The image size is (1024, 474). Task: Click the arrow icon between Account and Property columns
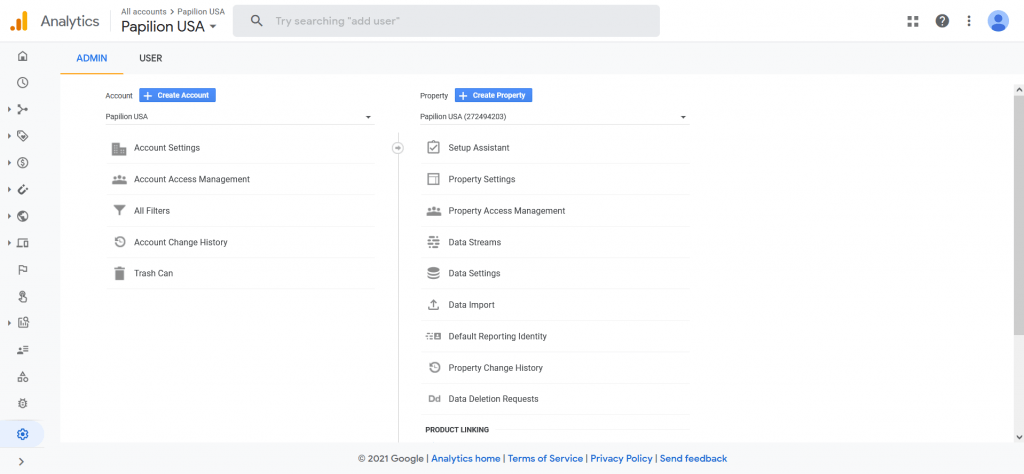[398, 148]
